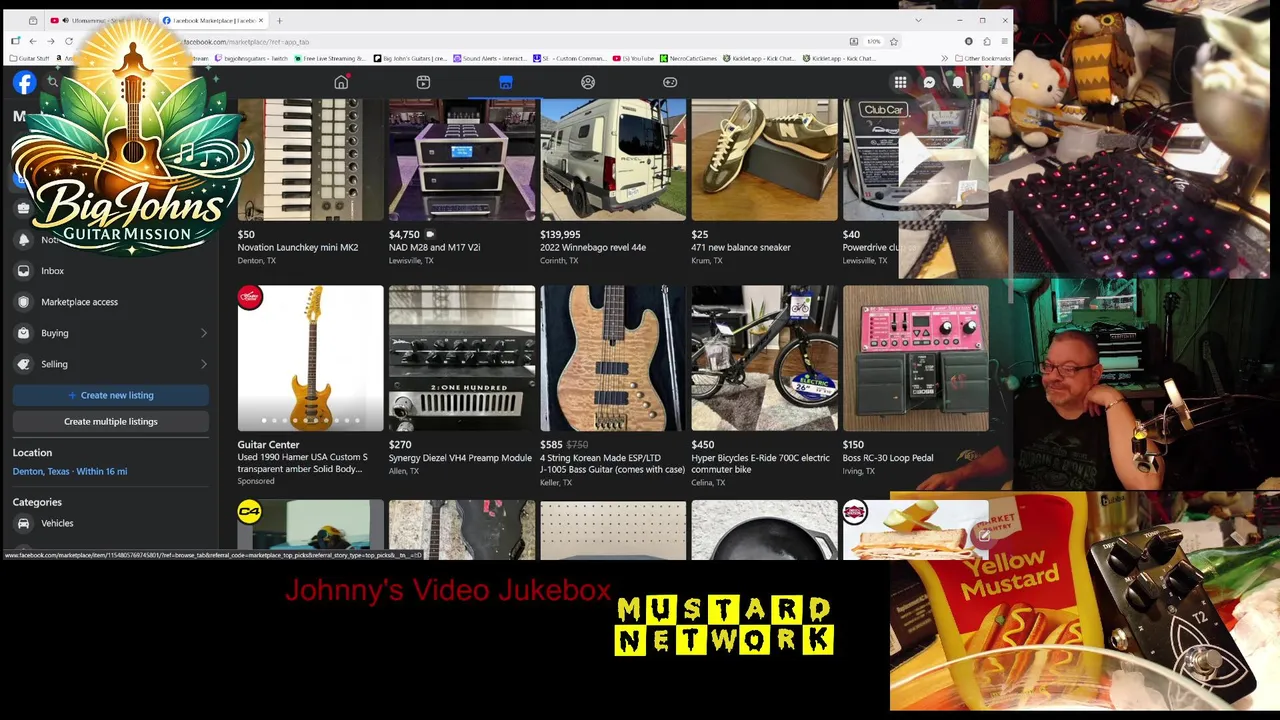Click 'Boss RC-30 Loop Pedal' title
Image resolution: width=1280 pixels, height=720 pixels.
pos(888,458)
